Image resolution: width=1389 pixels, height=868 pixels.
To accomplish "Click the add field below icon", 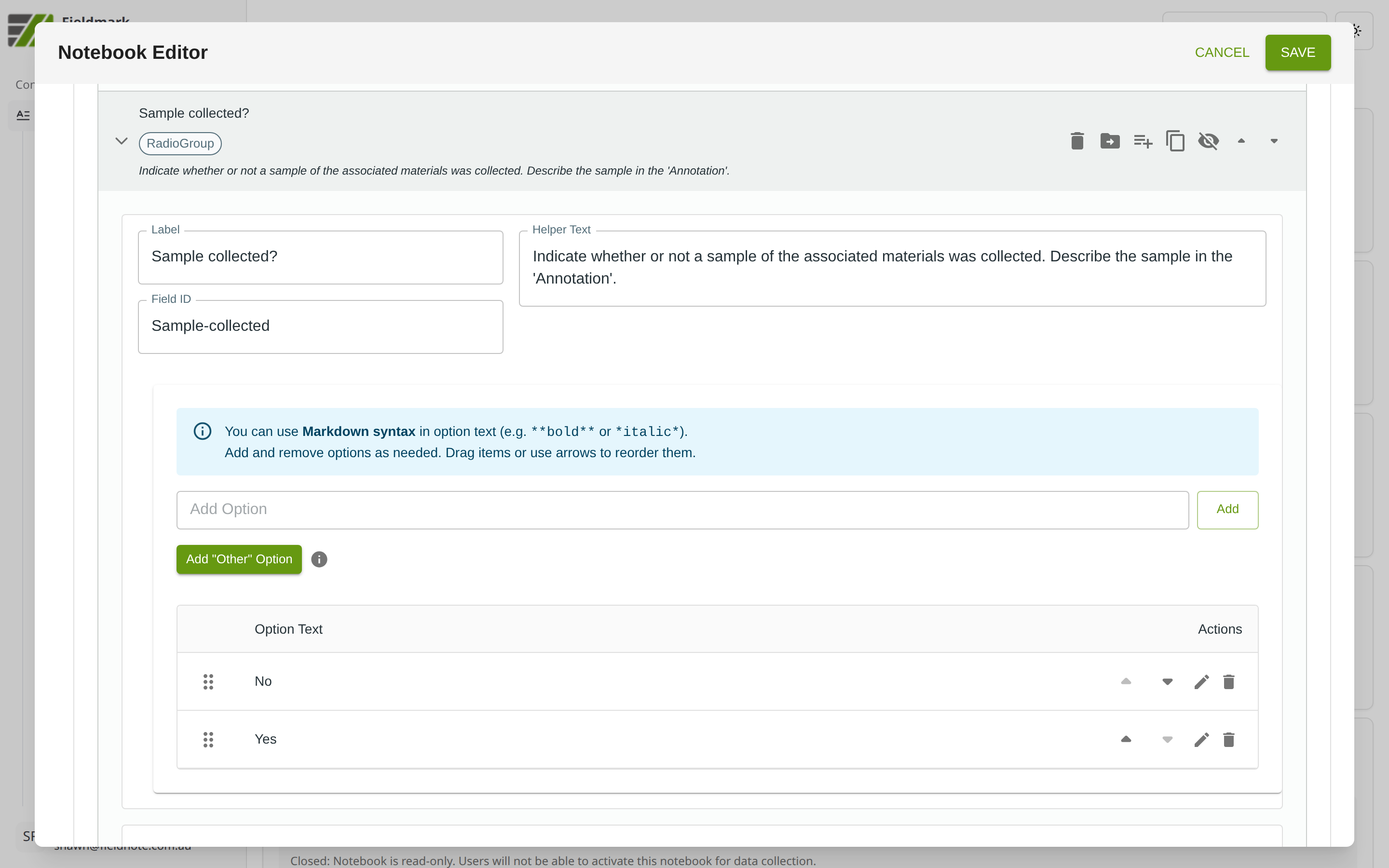I will 1143,141.
